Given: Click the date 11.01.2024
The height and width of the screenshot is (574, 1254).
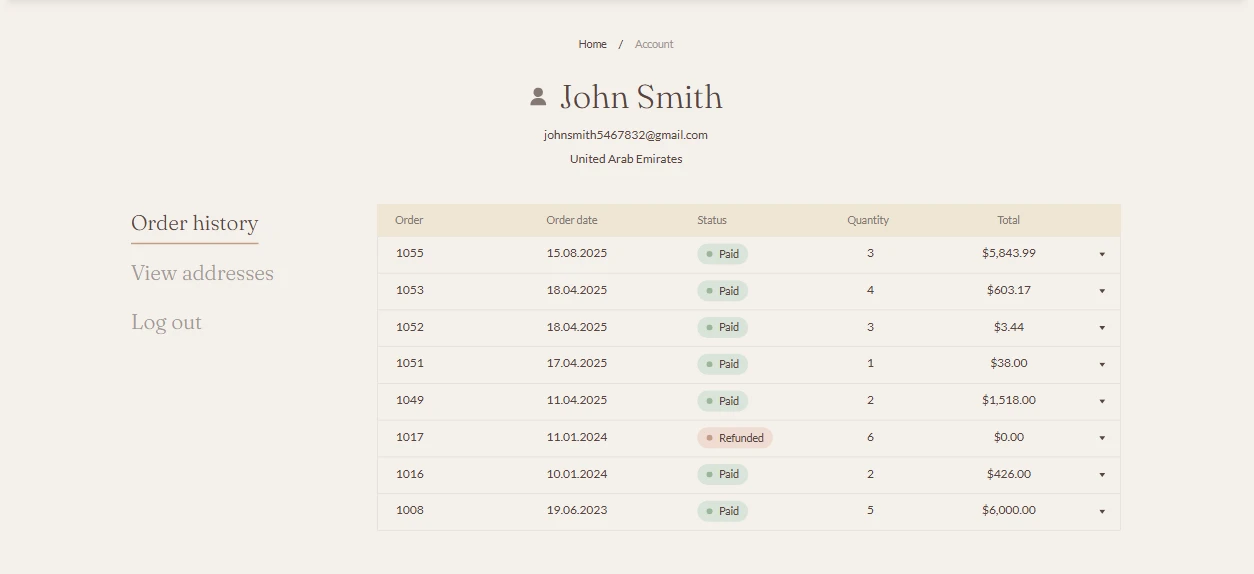Looking at the screenshot, I should point(577,437).
